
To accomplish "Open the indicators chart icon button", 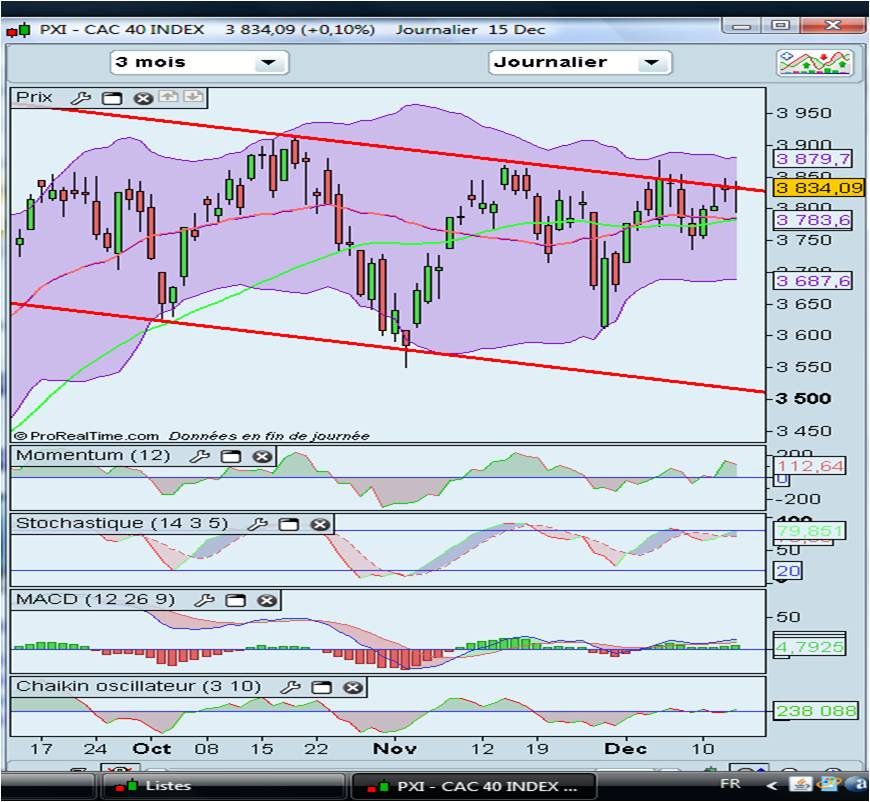I will coord(815,62).
